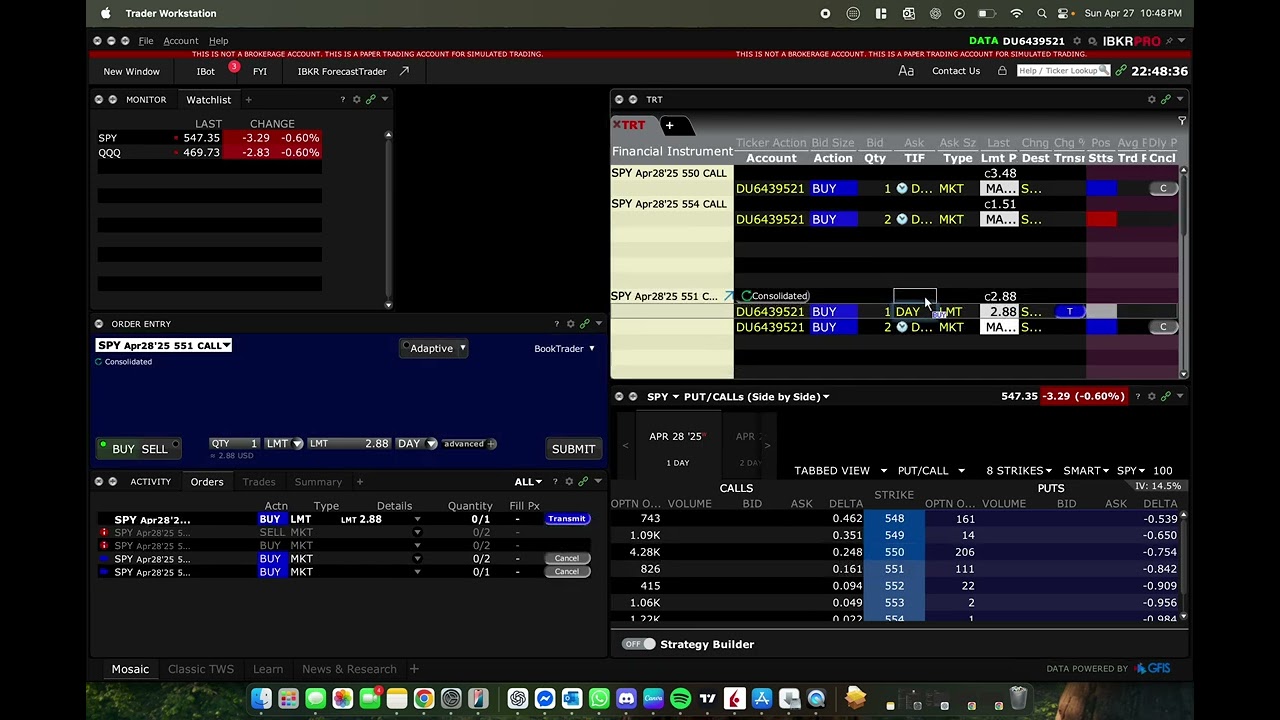Toggle the Strategy Builder switch
This screenshot has width=1280, height=720.
coord(639,644)
